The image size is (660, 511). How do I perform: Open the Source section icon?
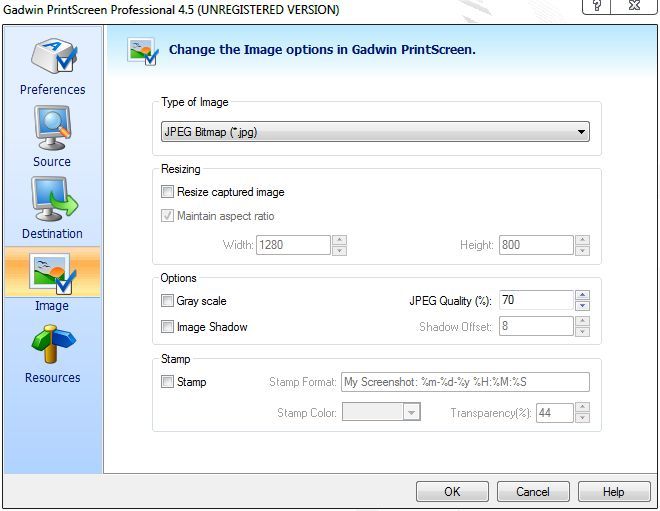tap(52, 128)
